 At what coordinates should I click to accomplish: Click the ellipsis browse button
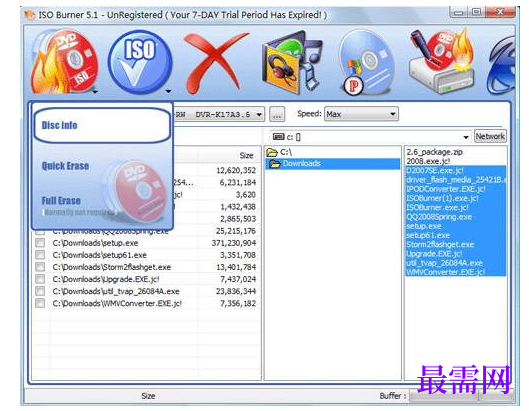coord(277,114)
